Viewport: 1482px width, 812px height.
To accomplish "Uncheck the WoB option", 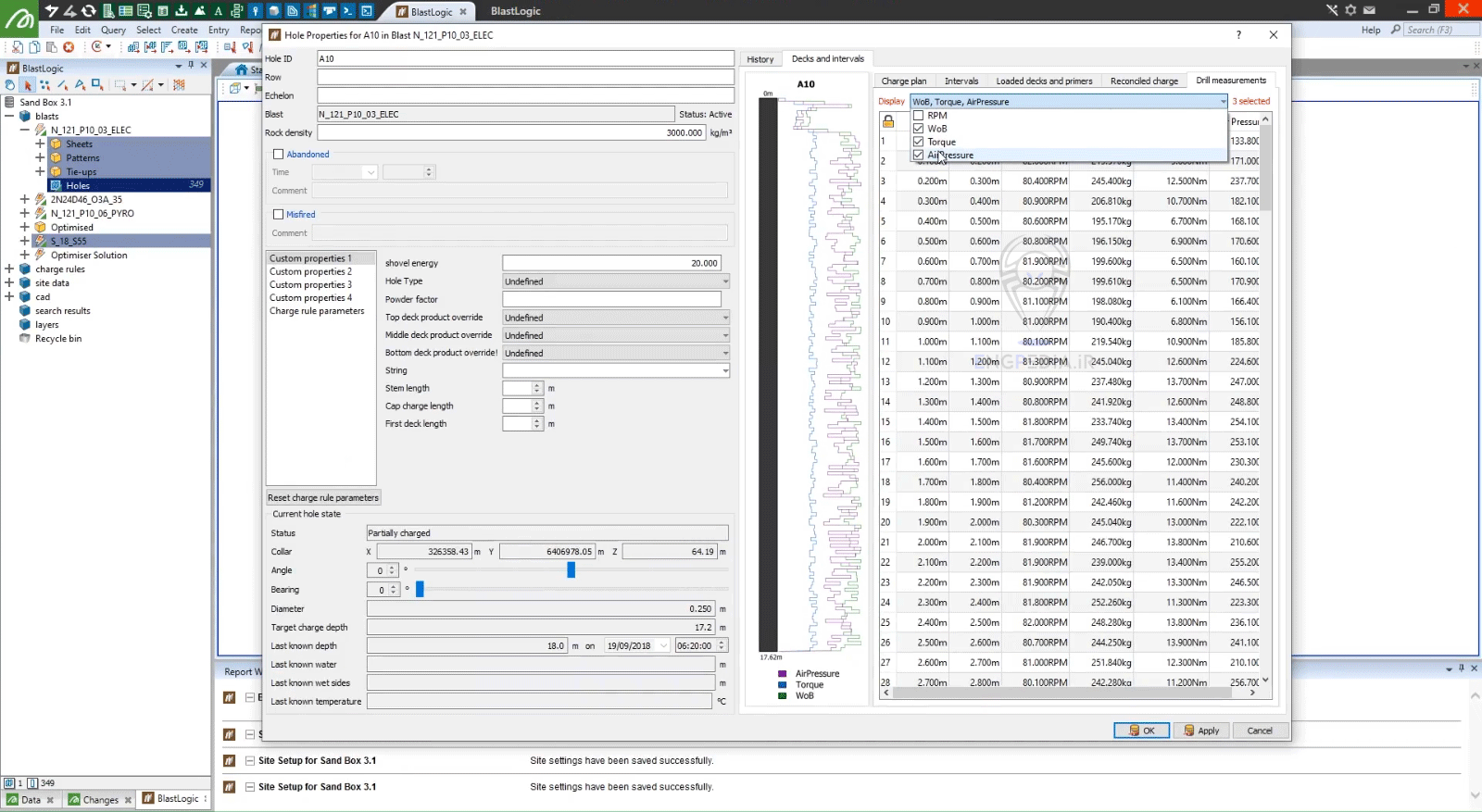I will (x=919, y=129).
